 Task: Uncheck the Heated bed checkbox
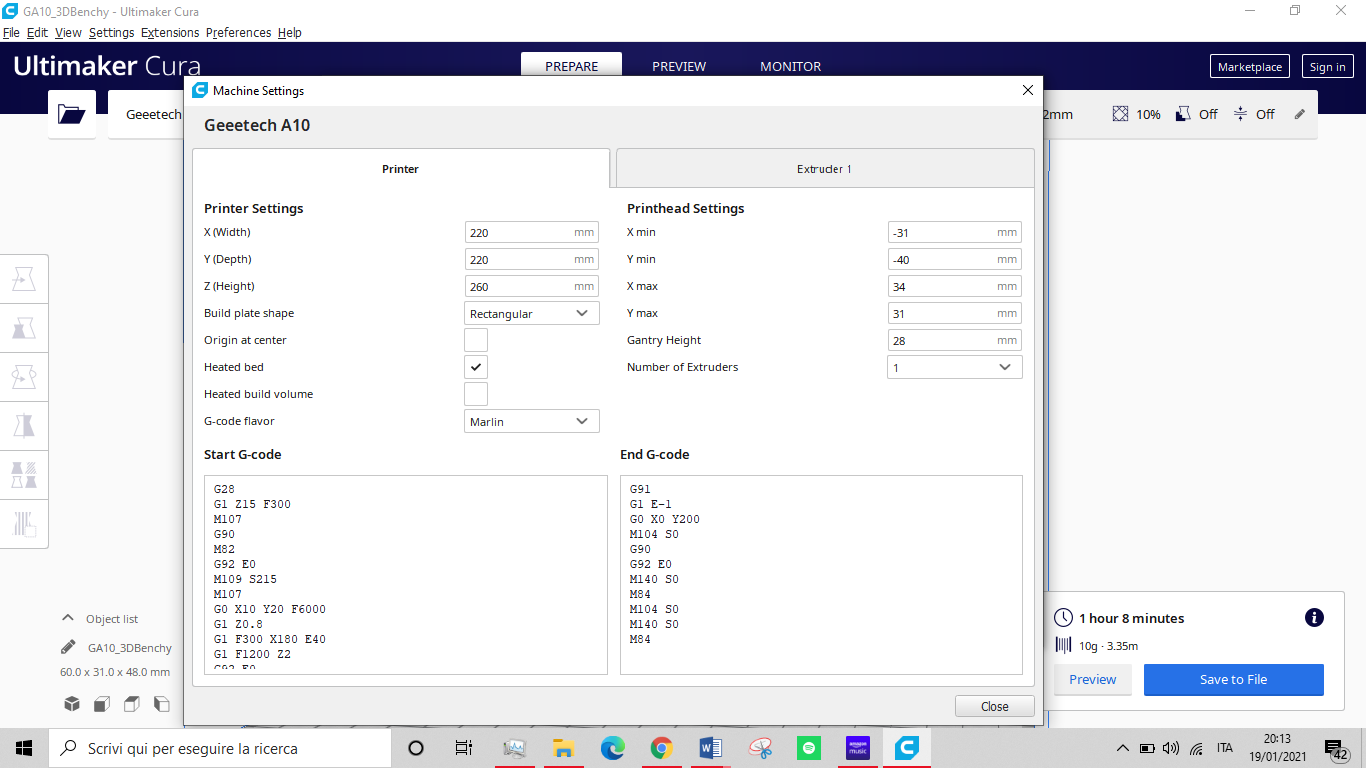476,367
